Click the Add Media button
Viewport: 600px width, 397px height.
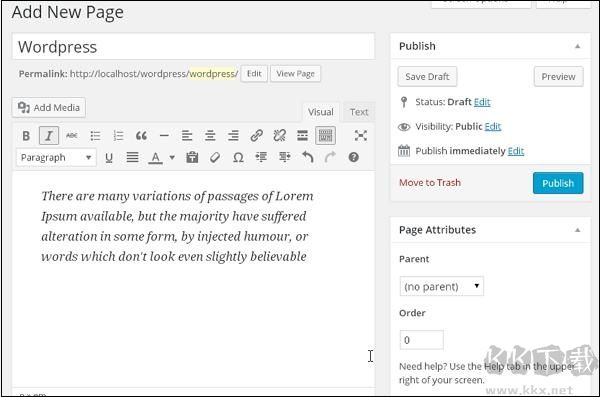(x=49, y=108)
